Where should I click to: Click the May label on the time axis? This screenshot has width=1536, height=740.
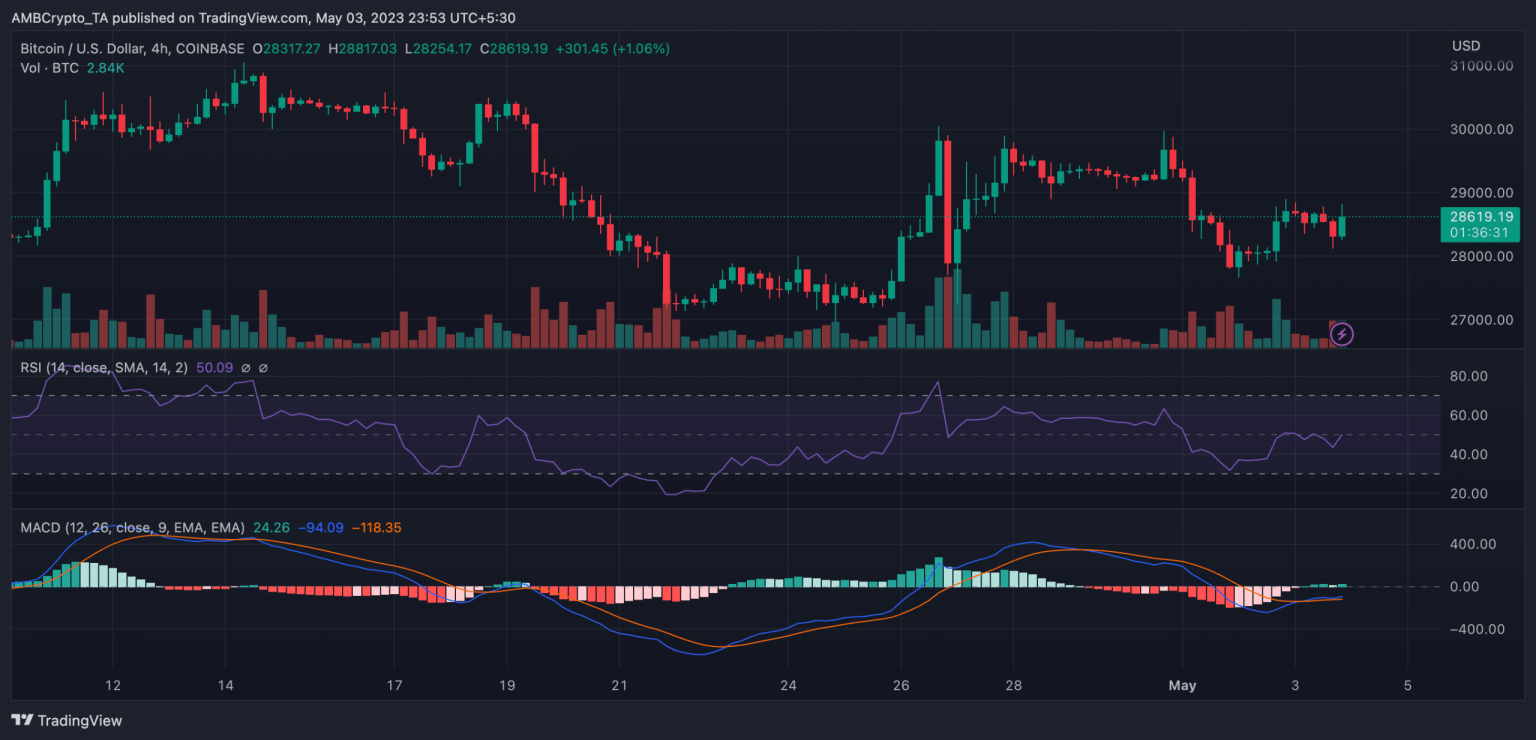[x=1183, y=686]
